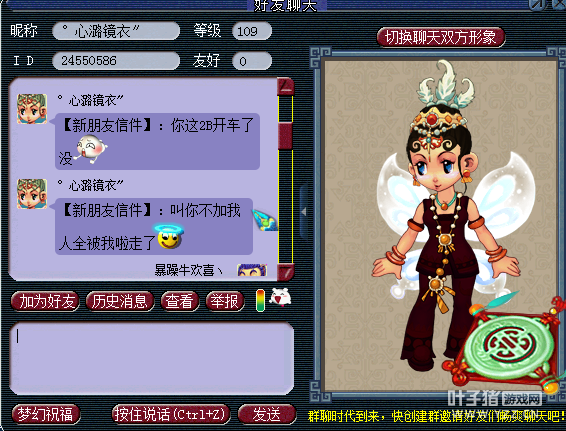Click the red-green gradient color bar
Viewport: 566px width, 431px height.
[x=260, y=300]
